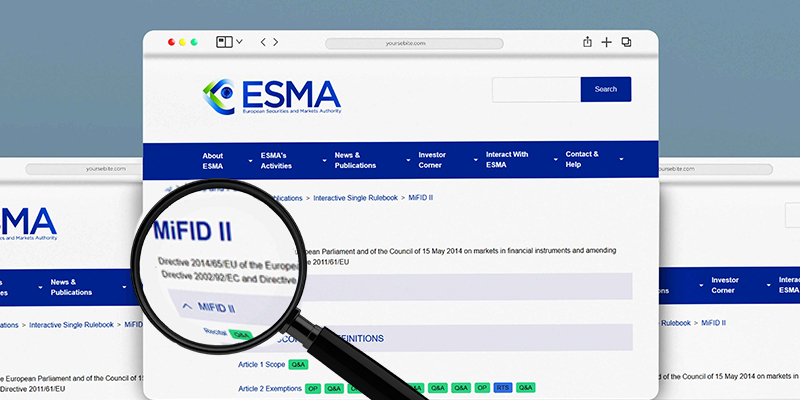Open the sidebar options chevron dropdown

[239, 42]
